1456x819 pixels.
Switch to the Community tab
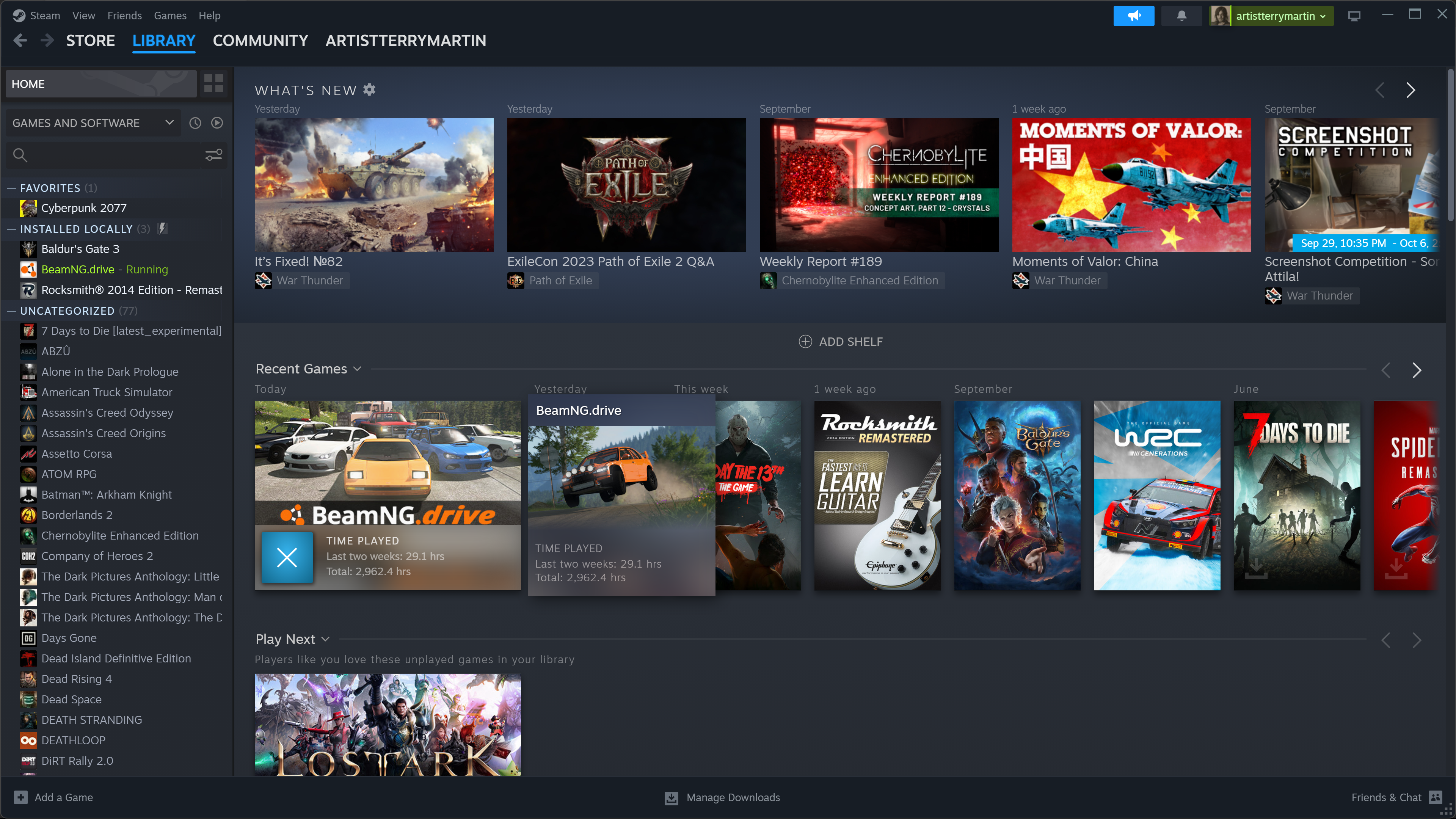tap(260, 41)
